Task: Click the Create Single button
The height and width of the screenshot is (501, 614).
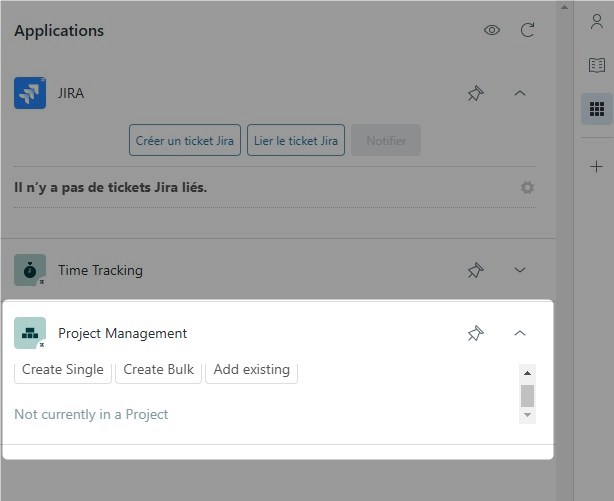Action: tap(63, 372)
